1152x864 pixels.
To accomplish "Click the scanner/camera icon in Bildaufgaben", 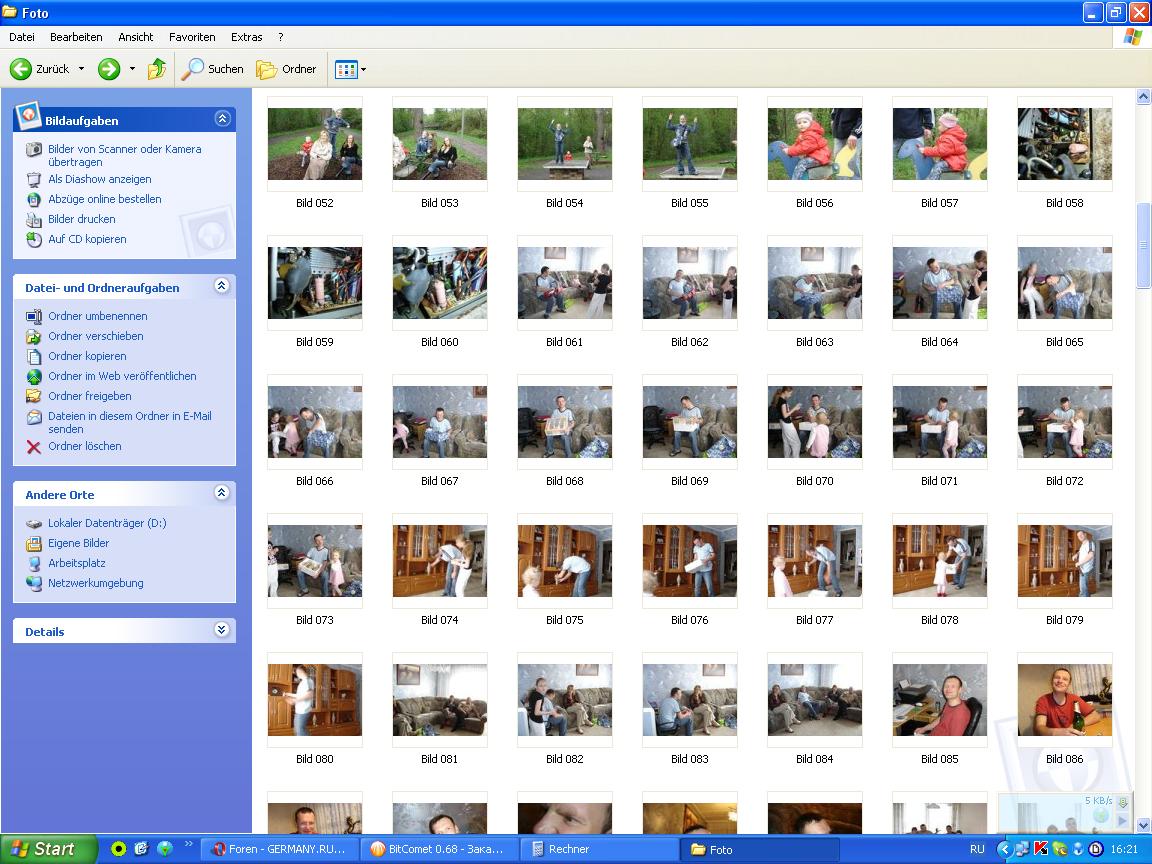I will coord(34,150).
